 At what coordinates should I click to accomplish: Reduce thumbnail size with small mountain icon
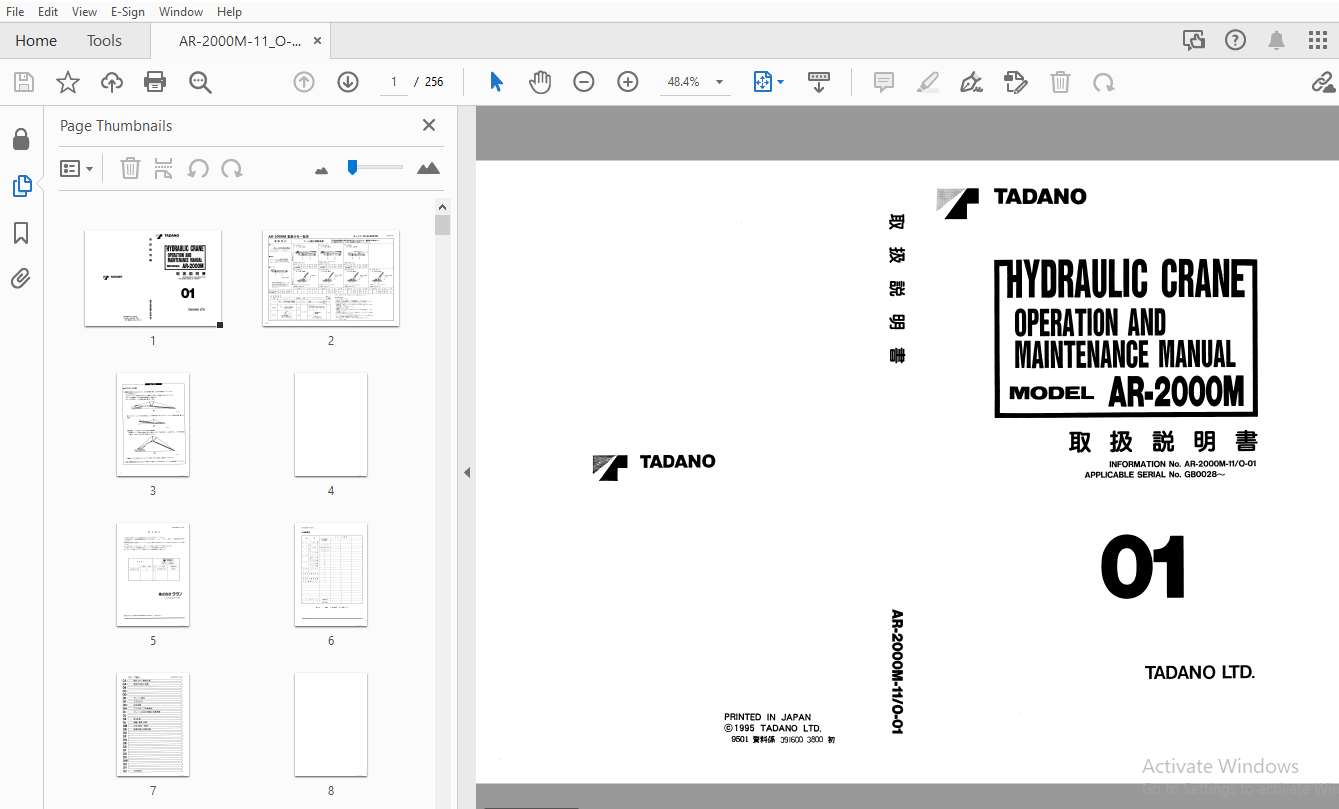(321, 170)
